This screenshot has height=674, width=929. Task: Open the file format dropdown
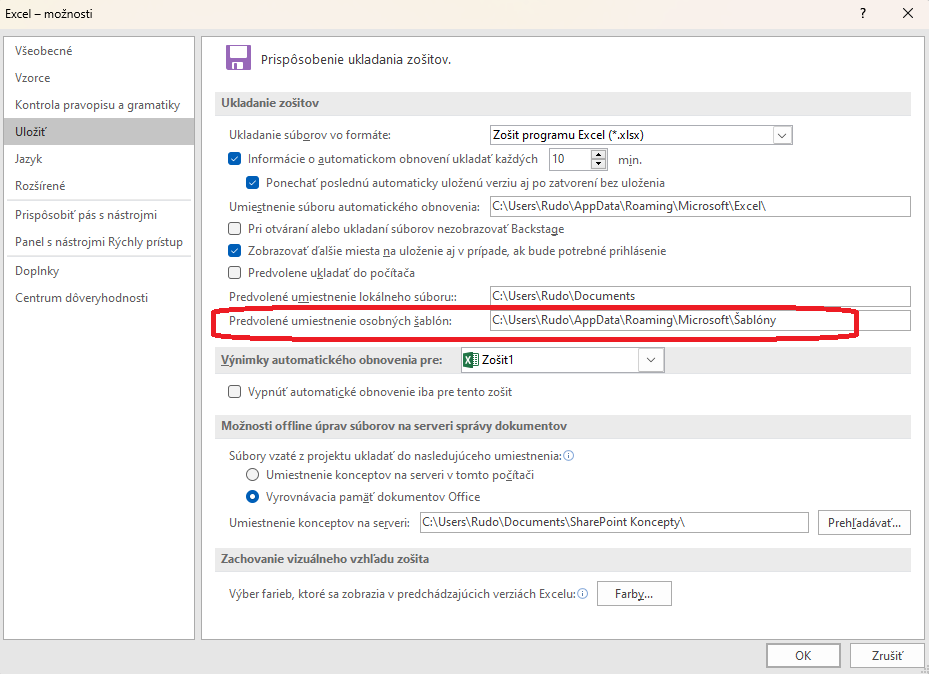click(782, 135)
